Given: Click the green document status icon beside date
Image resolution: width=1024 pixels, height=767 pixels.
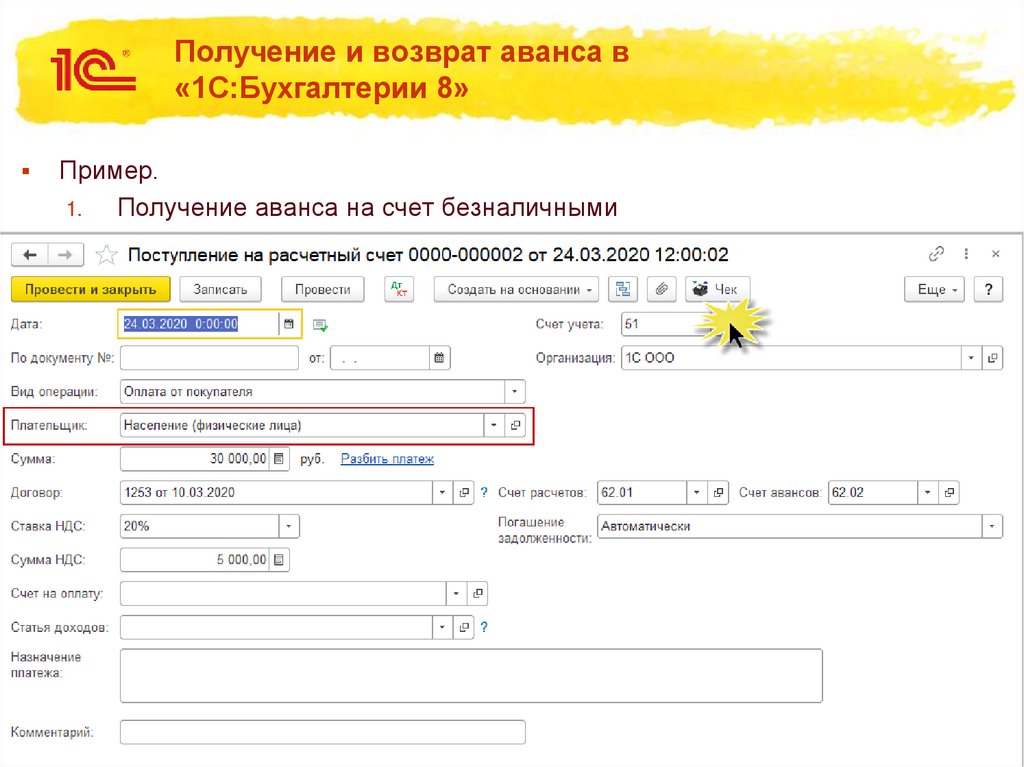Looking at the screenshot, I should click(x=320, y=325).
